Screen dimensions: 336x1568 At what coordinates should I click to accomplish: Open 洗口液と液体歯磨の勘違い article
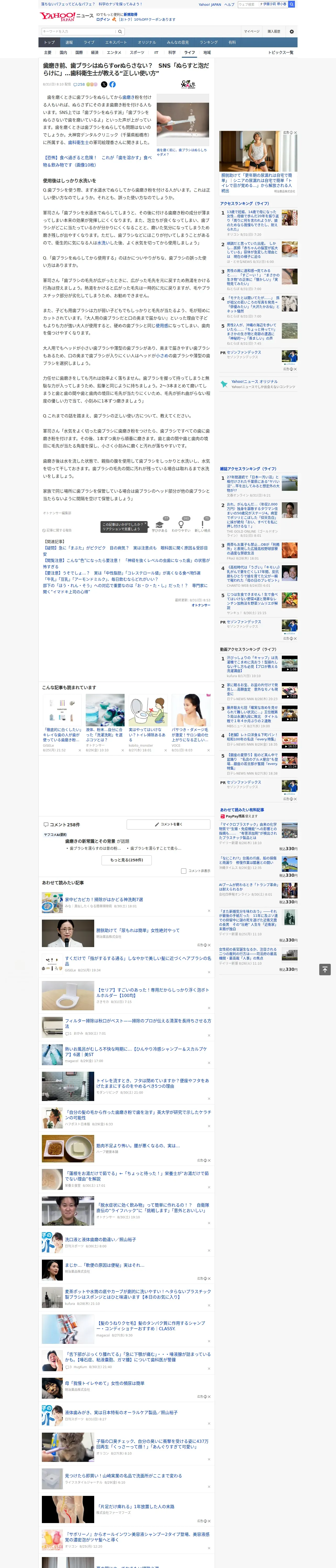101,1239
